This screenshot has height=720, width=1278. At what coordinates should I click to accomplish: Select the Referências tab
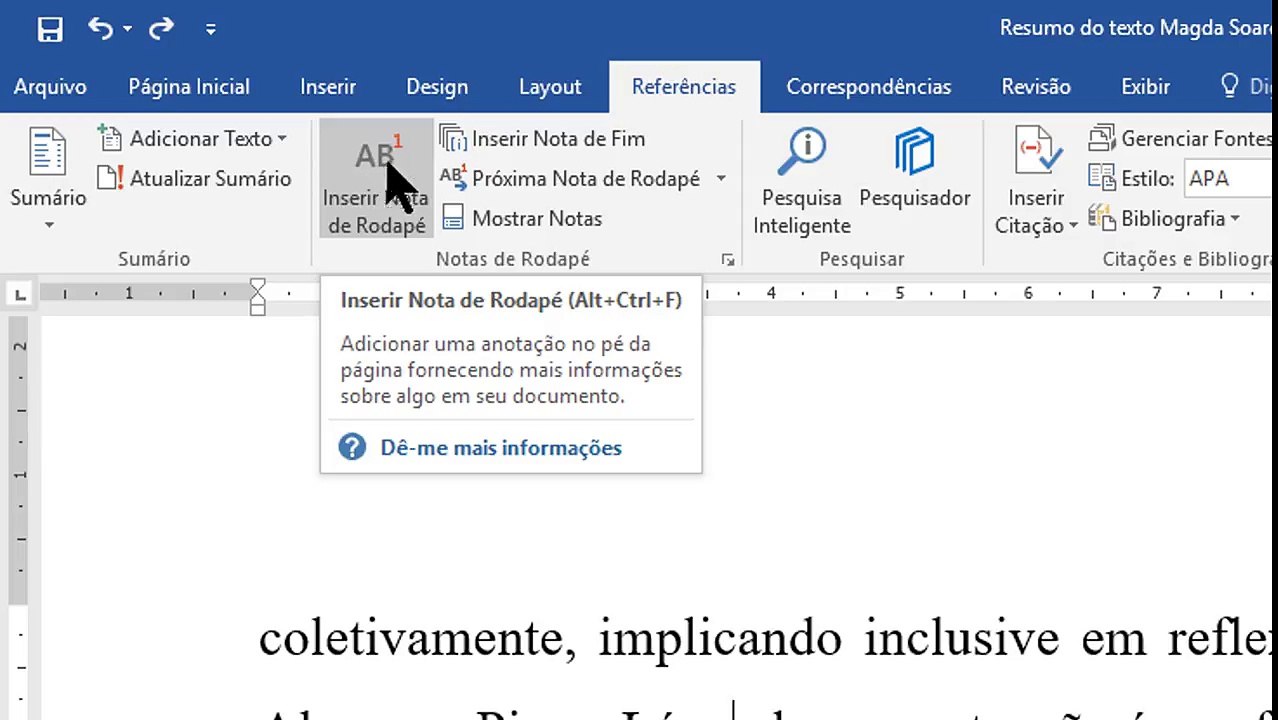point(684,87)
